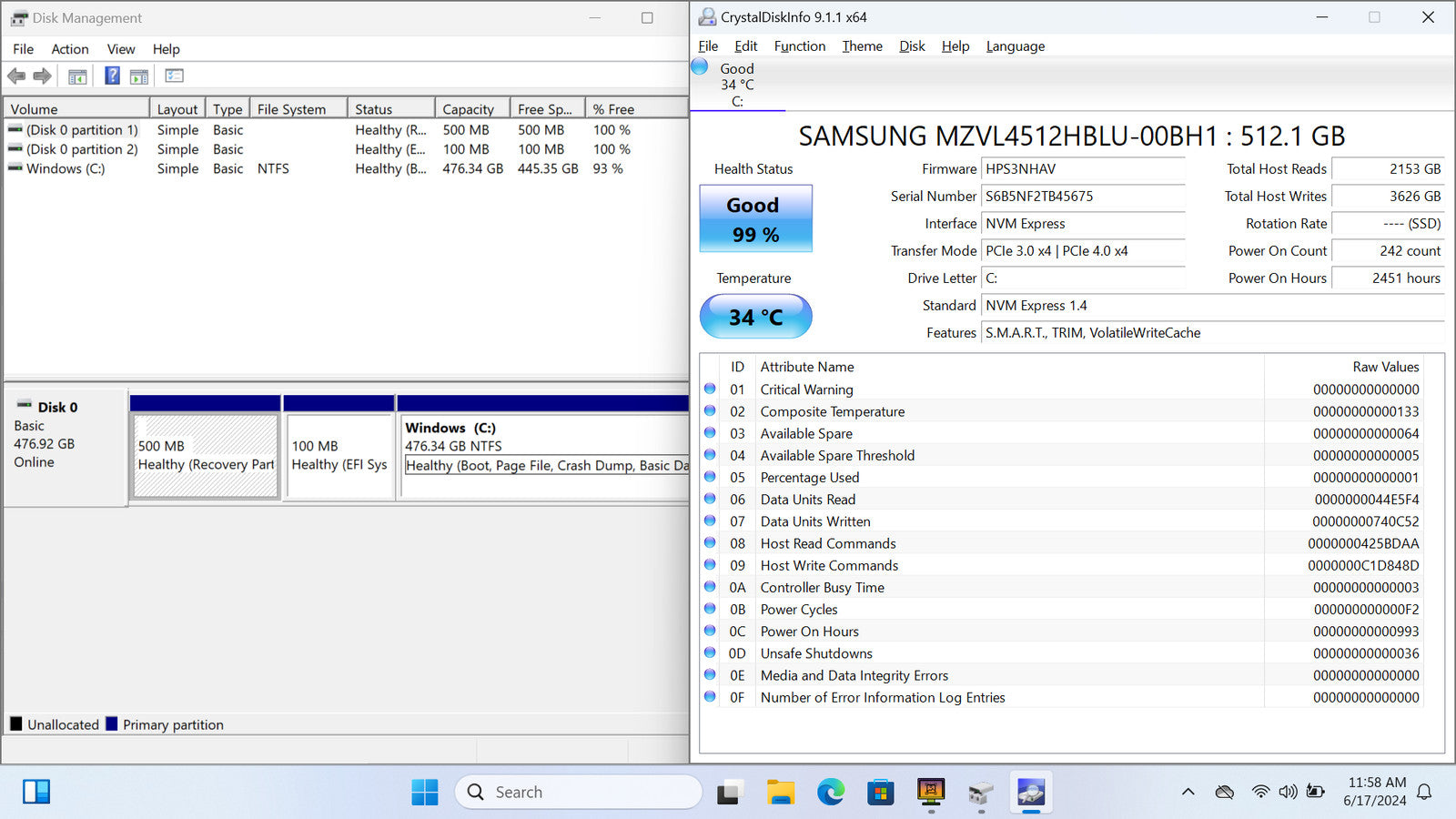
Task: Select the 500 MB Recovery partition block
Action: (206, 456)
